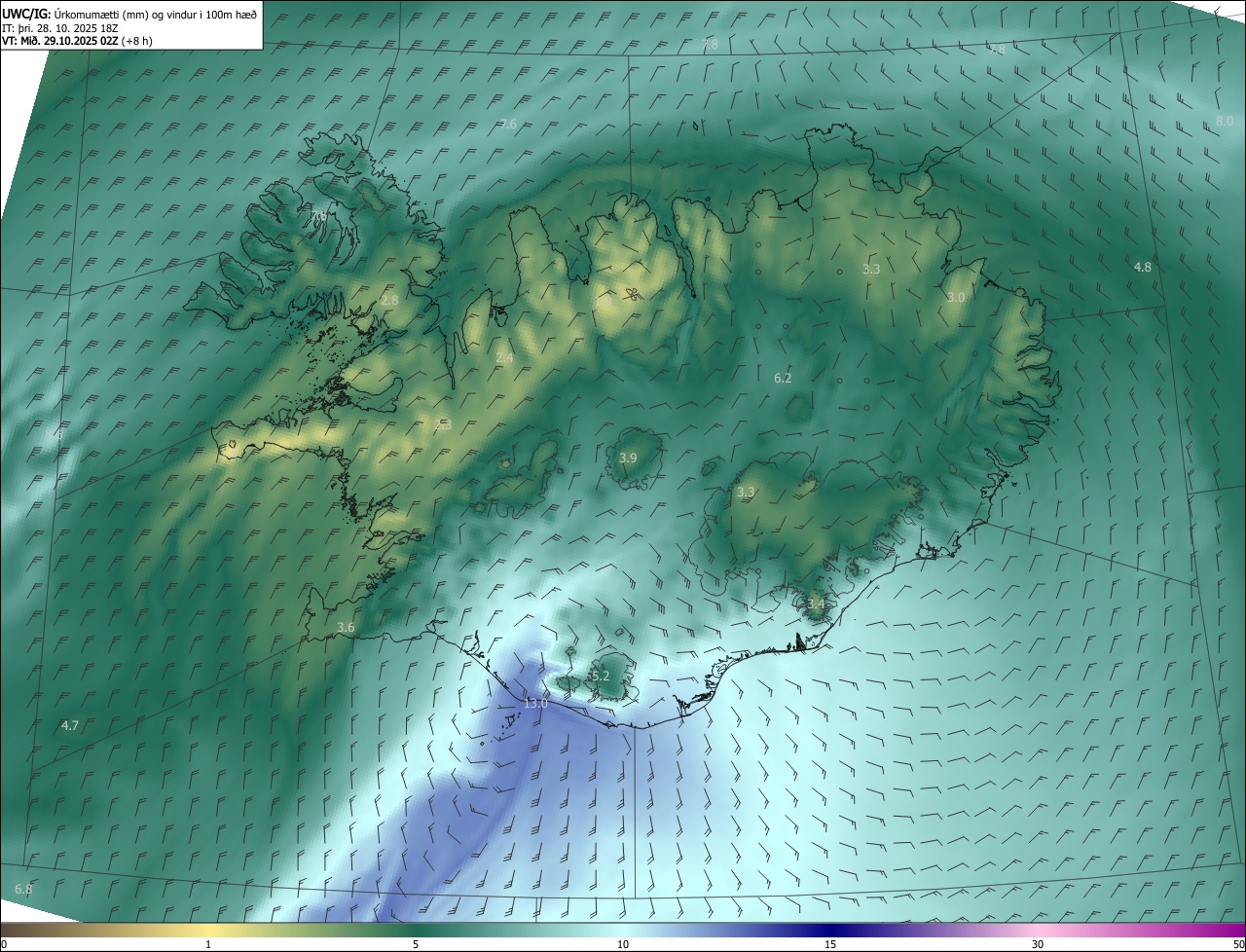The width and height of the screenshot is (1246, 952).
Task: Select the 6.8 value label
Action: pyautogui.click(x=23, y=889)
